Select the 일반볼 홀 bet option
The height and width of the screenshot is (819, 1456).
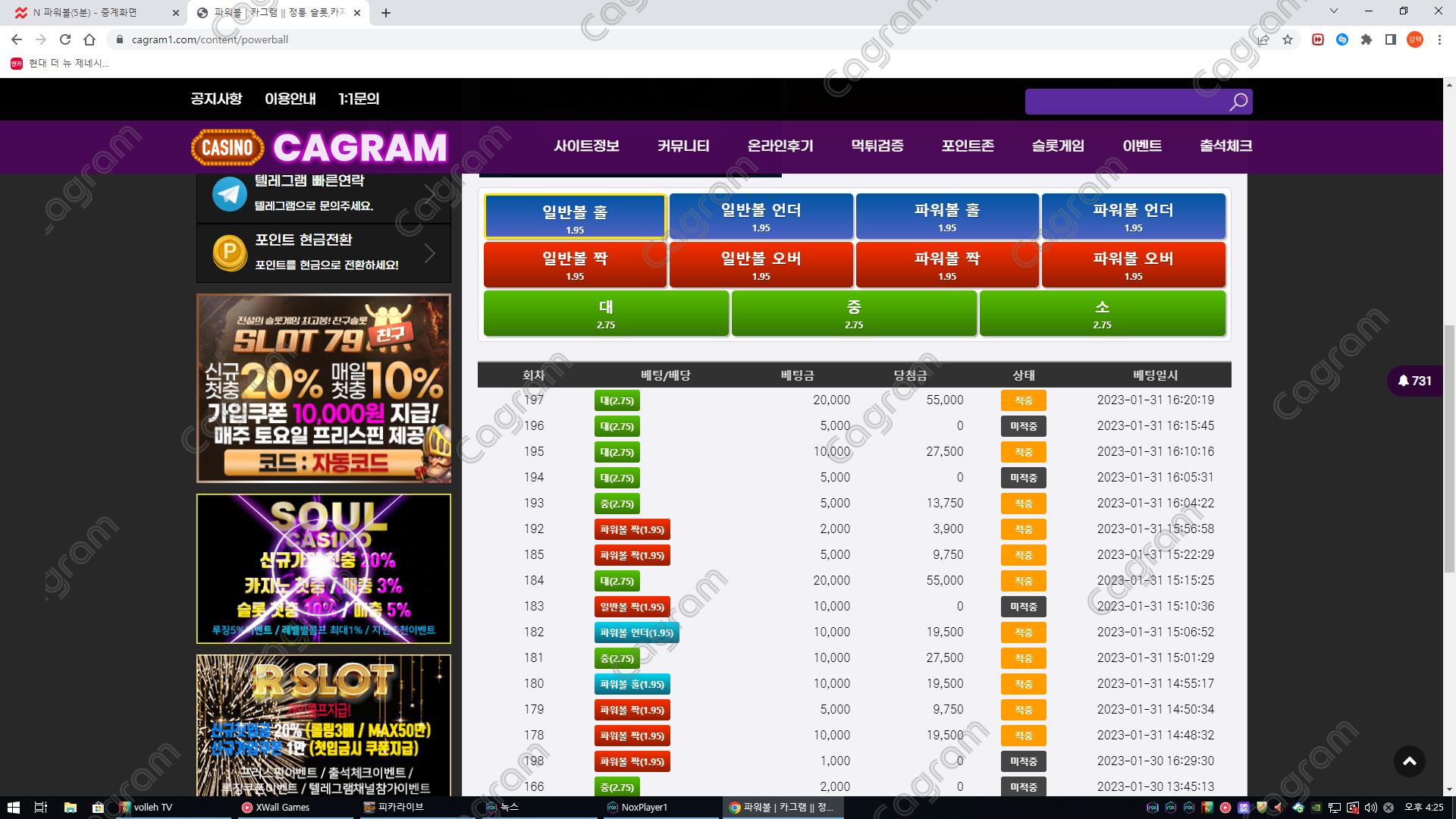(575, 217)
